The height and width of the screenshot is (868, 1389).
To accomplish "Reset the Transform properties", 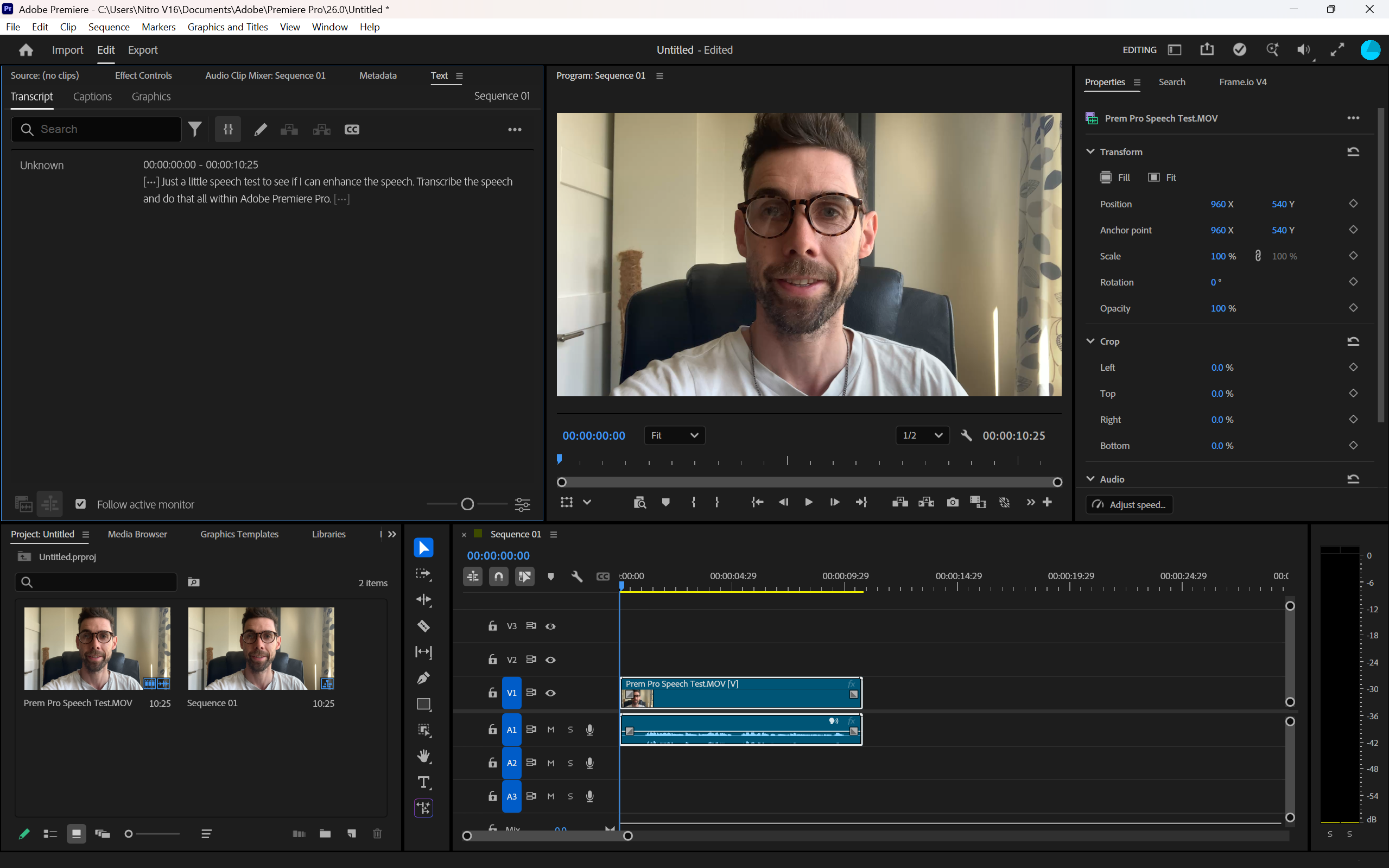I will coord(1353,151).
